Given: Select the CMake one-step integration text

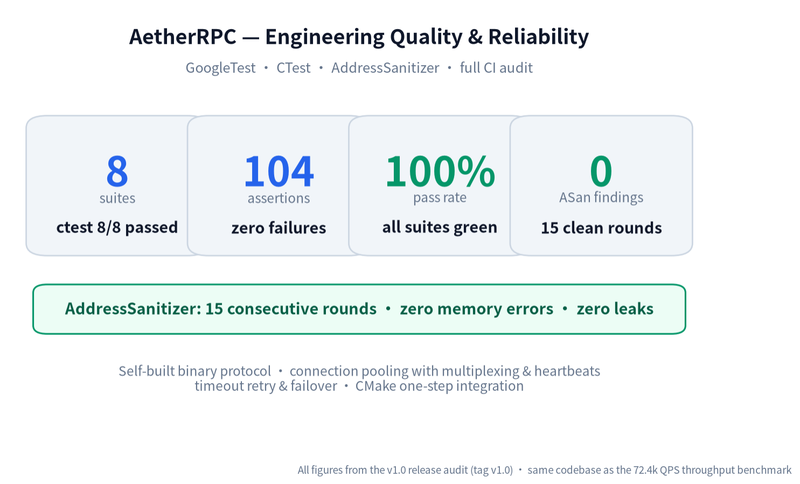Looking at the screenshot, I should pos(439,386).
